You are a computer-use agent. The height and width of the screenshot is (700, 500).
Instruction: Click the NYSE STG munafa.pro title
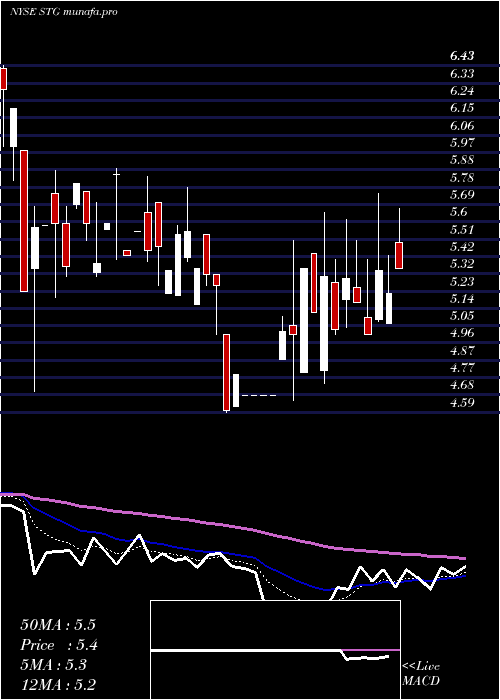pos(64,12)
